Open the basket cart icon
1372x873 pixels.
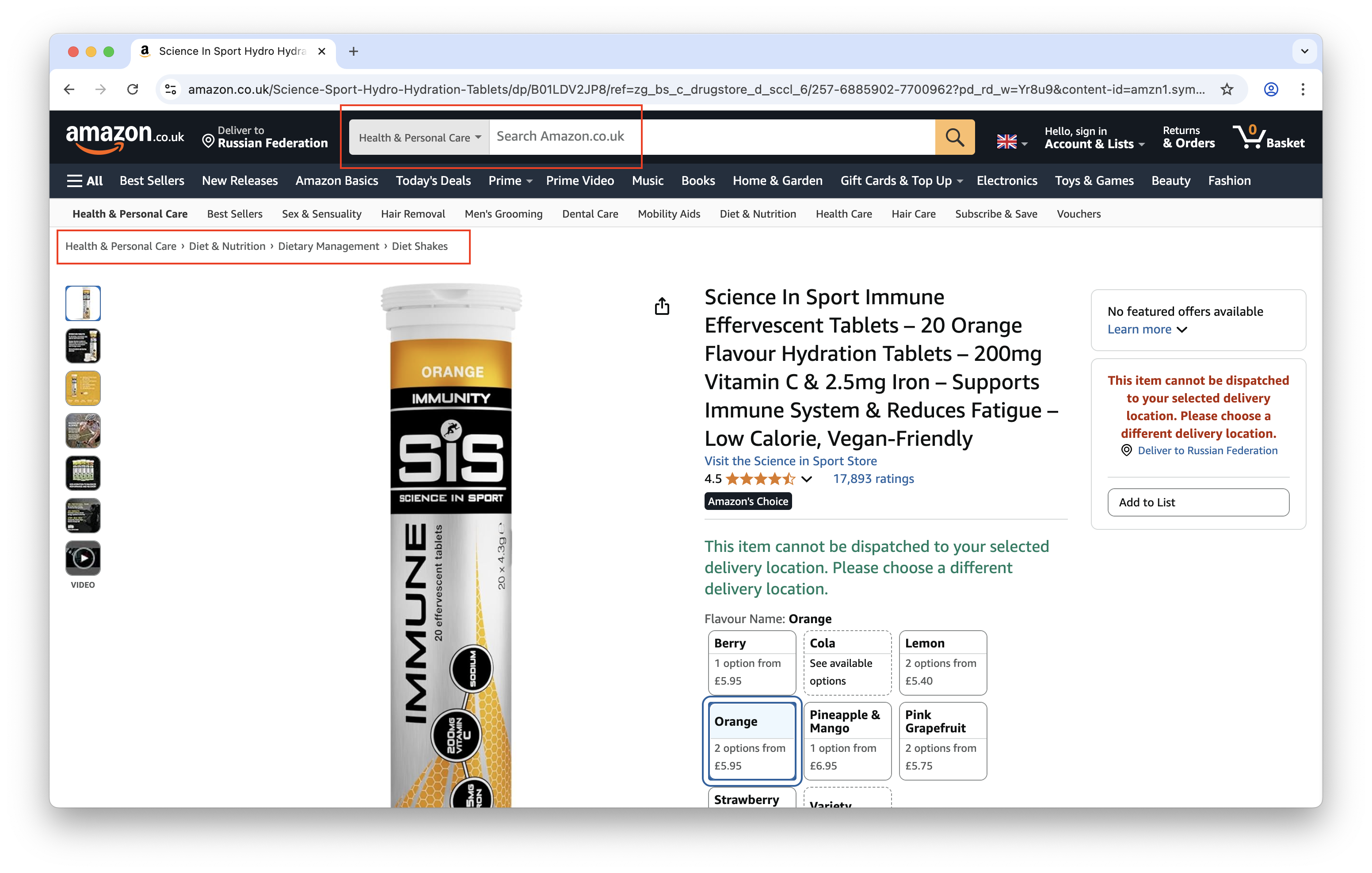point(1268,137)
